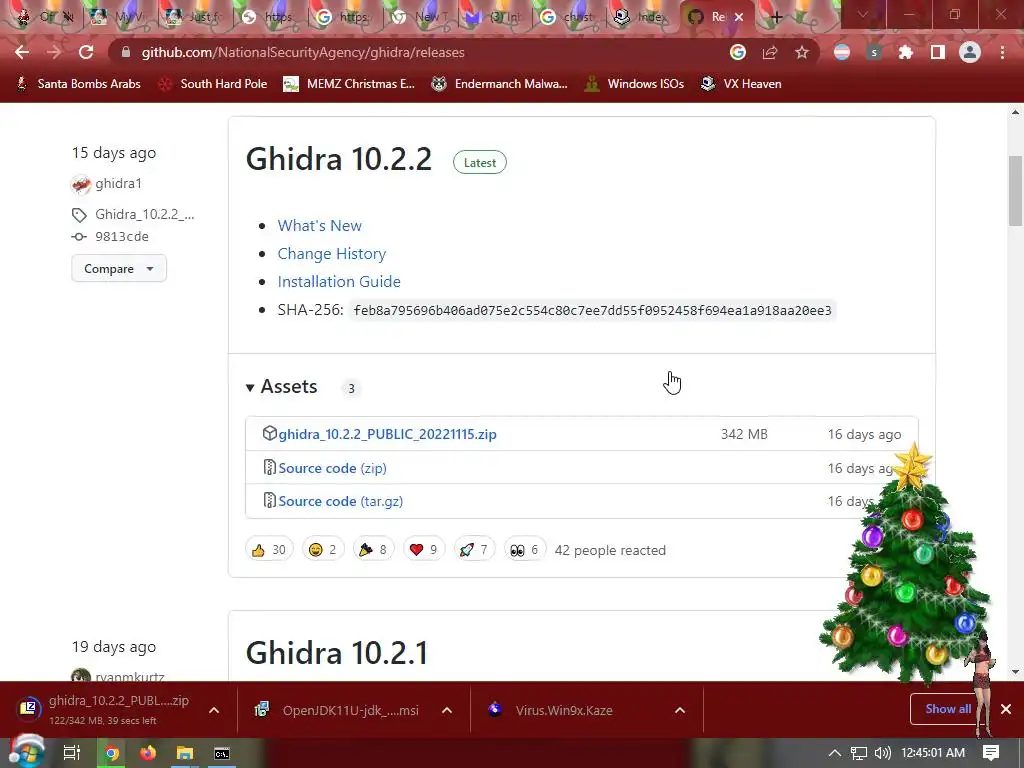Toggle the laugh emoji reaction
The height and width of the screenshot is (768, 1024).
[323, 550]
